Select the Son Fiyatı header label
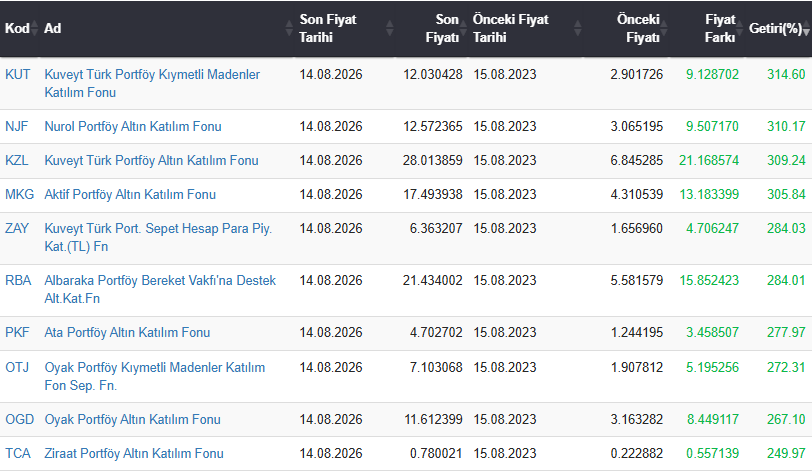Viewport: 812px width, 471px height. (442, 28)
